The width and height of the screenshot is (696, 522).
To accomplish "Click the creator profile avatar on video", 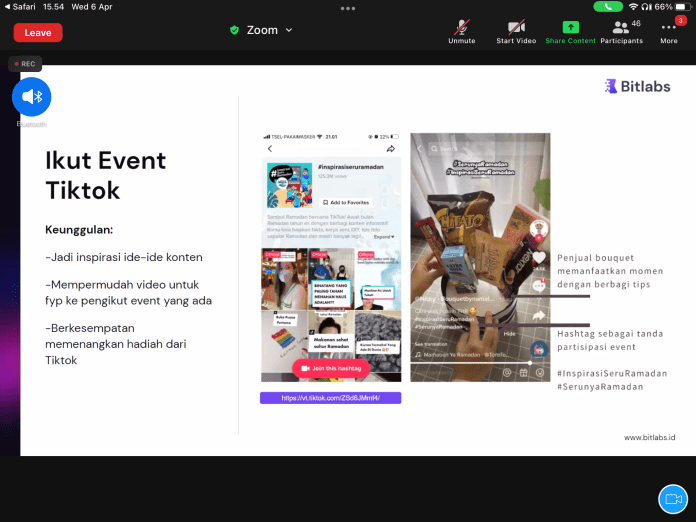I will pos(539,229).
